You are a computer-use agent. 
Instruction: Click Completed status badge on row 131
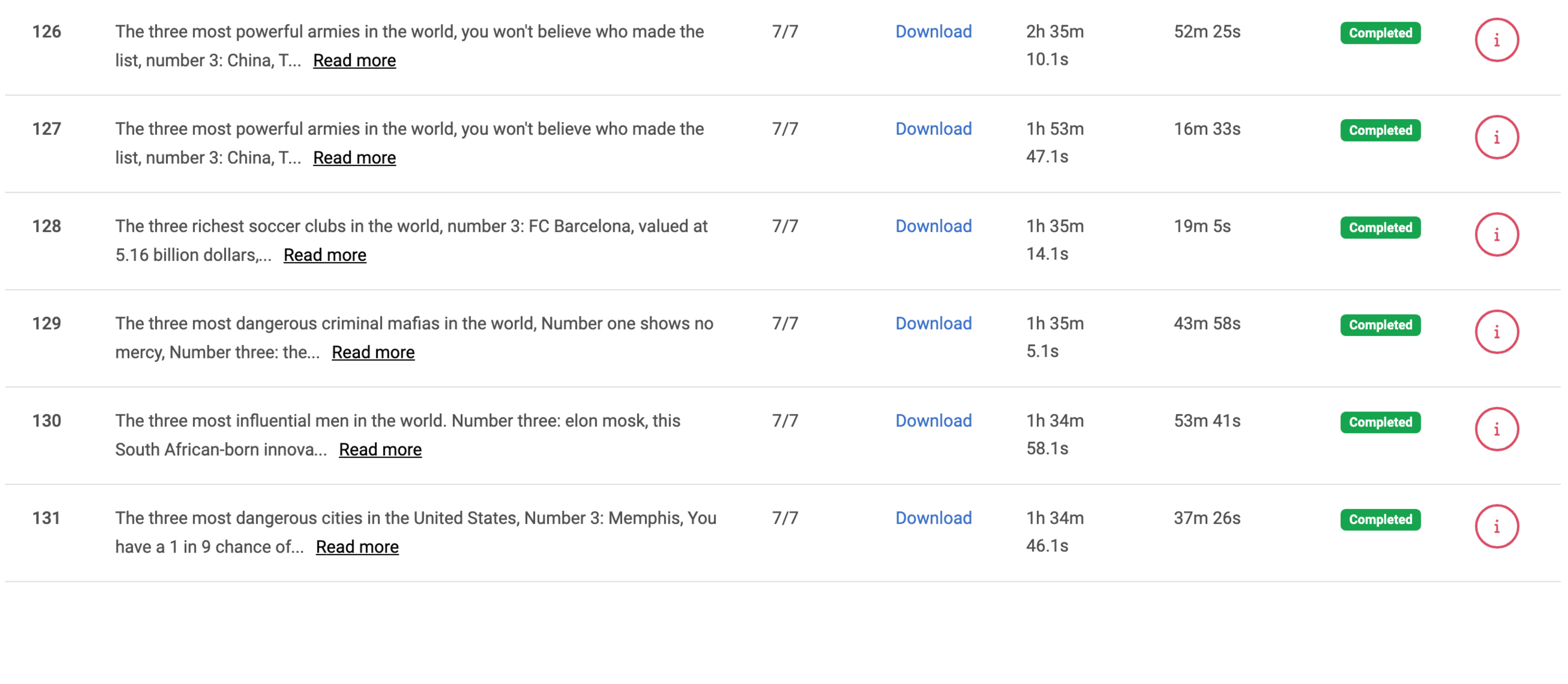tap(1380, 520)
